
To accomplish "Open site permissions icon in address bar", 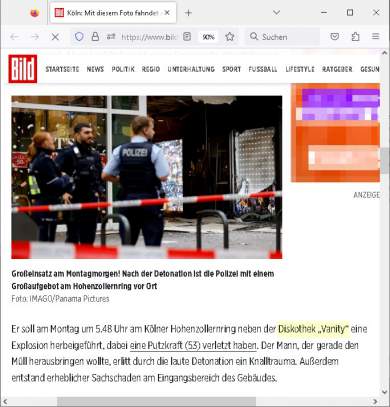I will click(x=111, y=37).
